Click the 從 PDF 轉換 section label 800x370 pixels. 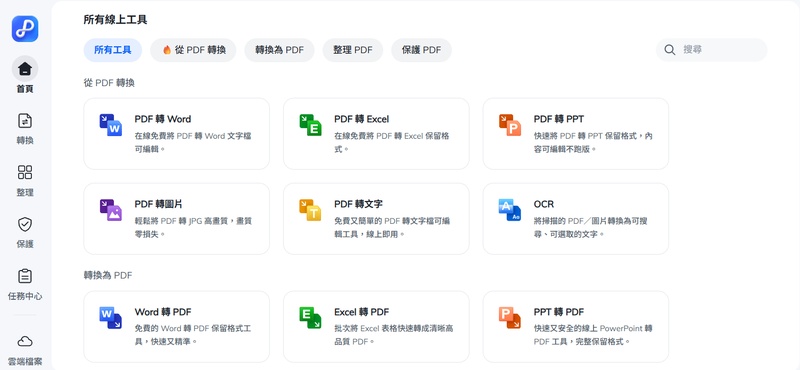click(x=109, y=83)
